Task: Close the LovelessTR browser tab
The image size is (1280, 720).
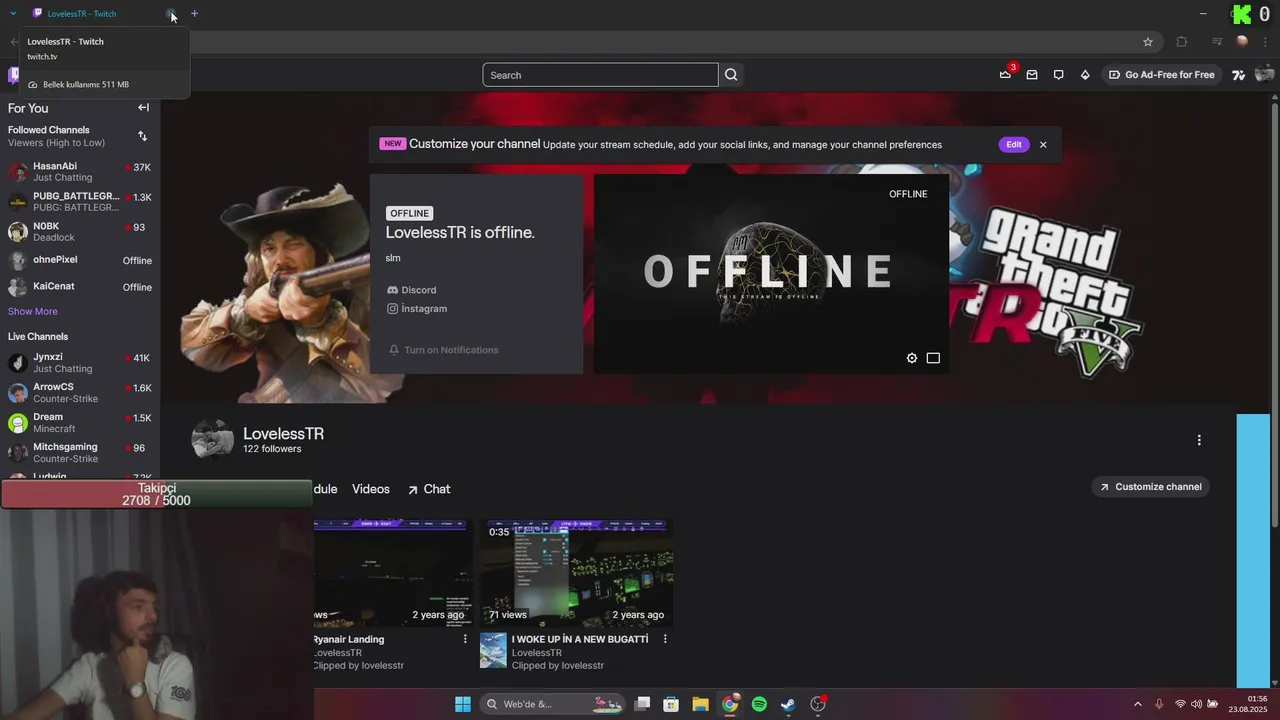Action: click(172, 14)
